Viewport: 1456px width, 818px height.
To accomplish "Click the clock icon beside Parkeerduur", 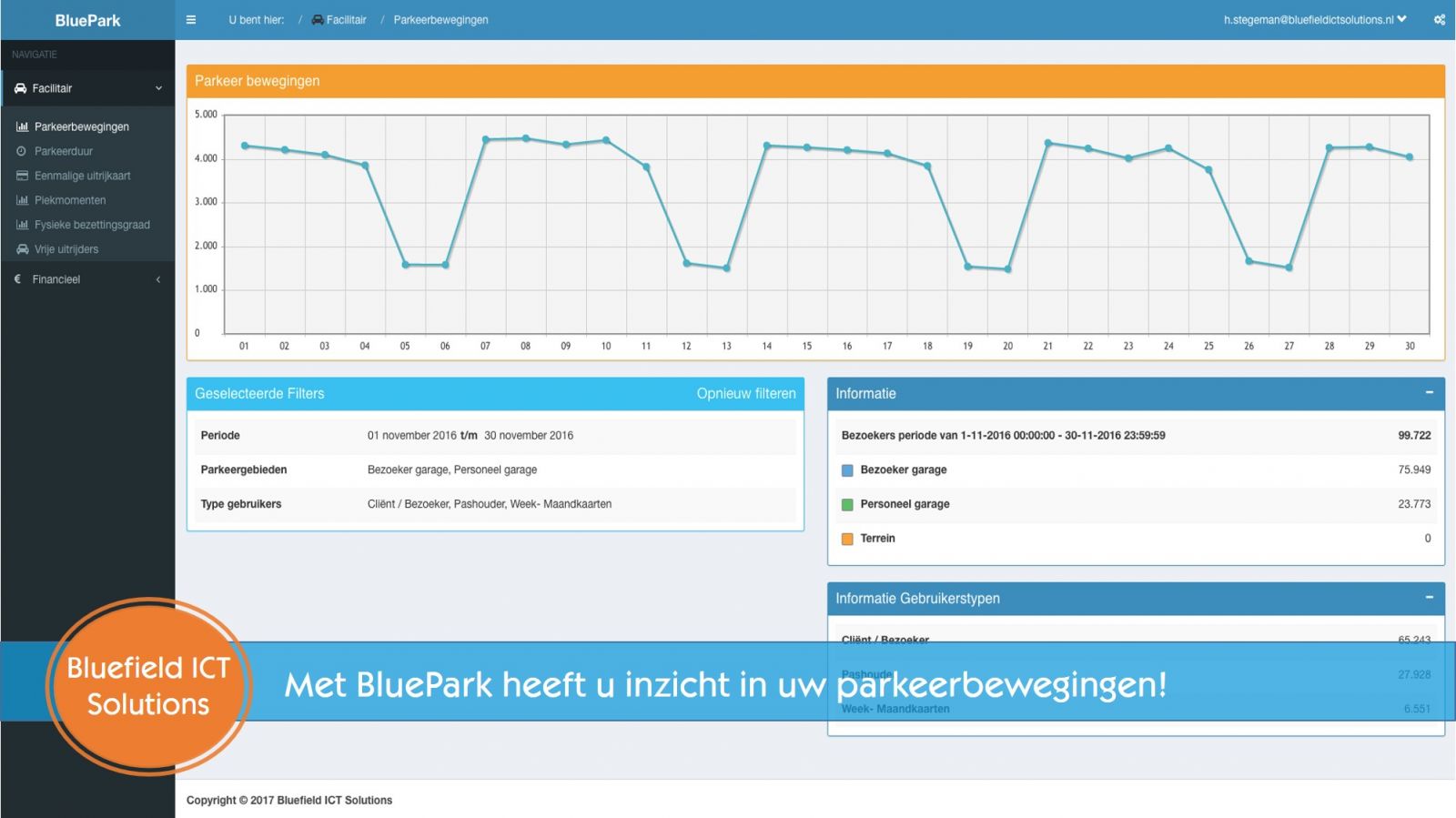I will [x=22, y=151].
